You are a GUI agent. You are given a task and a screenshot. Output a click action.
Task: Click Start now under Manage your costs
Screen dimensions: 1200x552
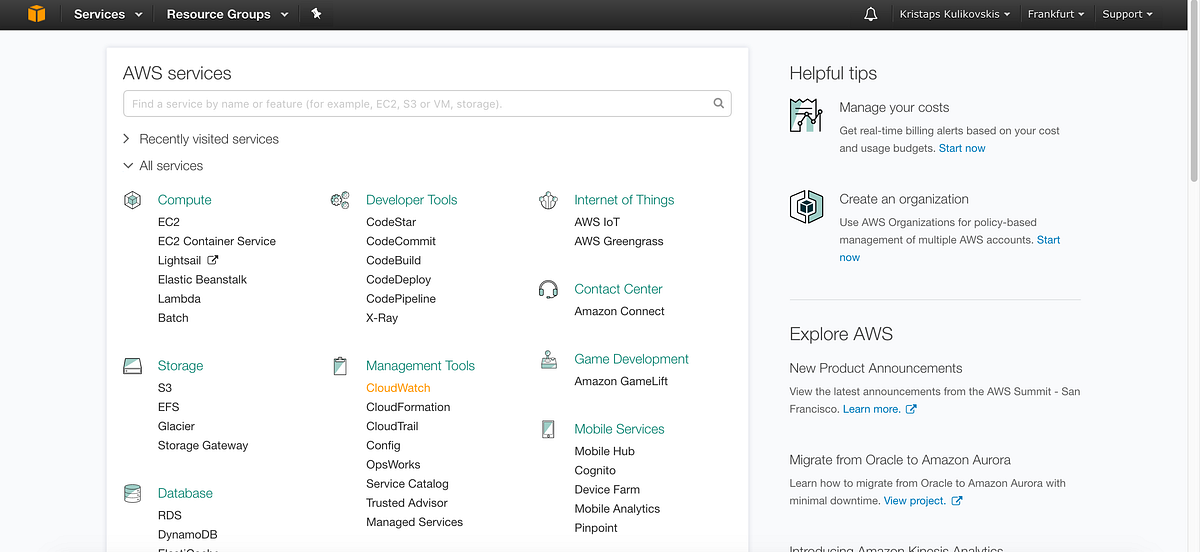coord(962,148)
